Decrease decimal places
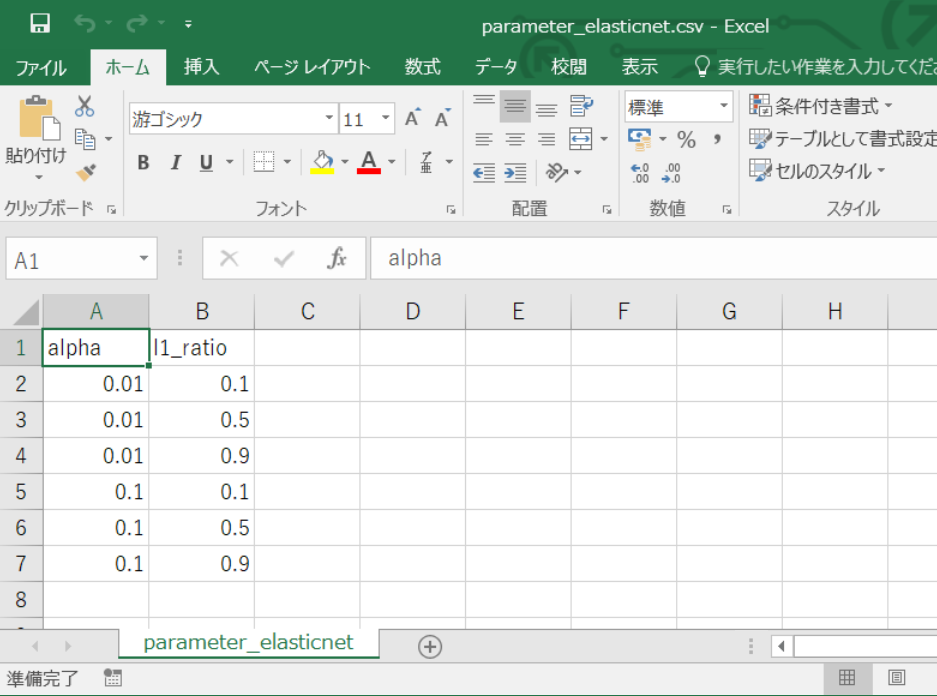Viewport: 937px width, 696px height. (671, 173)
